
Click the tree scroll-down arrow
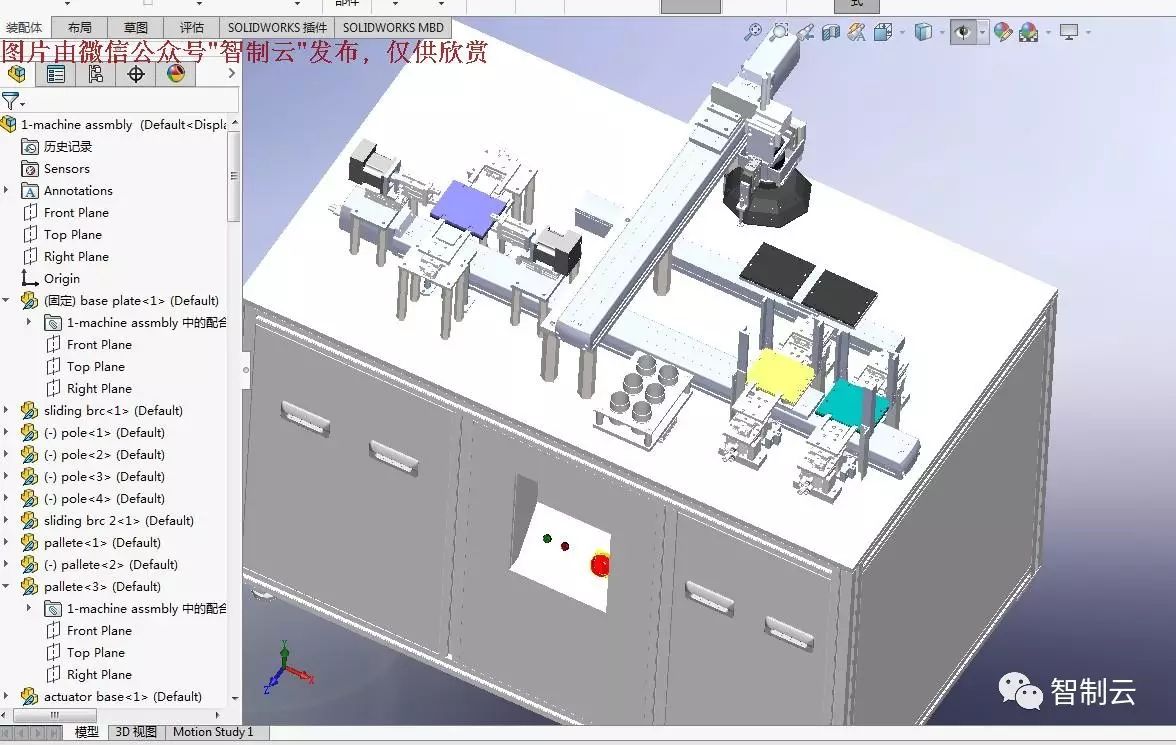(234, 698)
